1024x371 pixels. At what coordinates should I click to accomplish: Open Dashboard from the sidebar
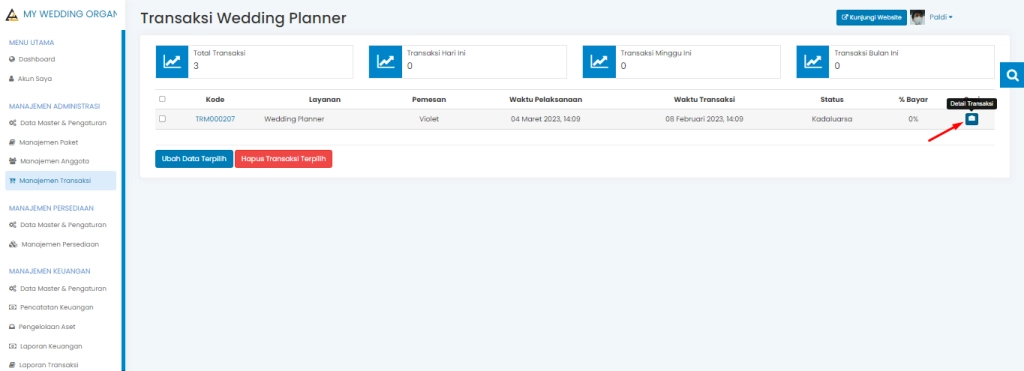tap(32, 59)
